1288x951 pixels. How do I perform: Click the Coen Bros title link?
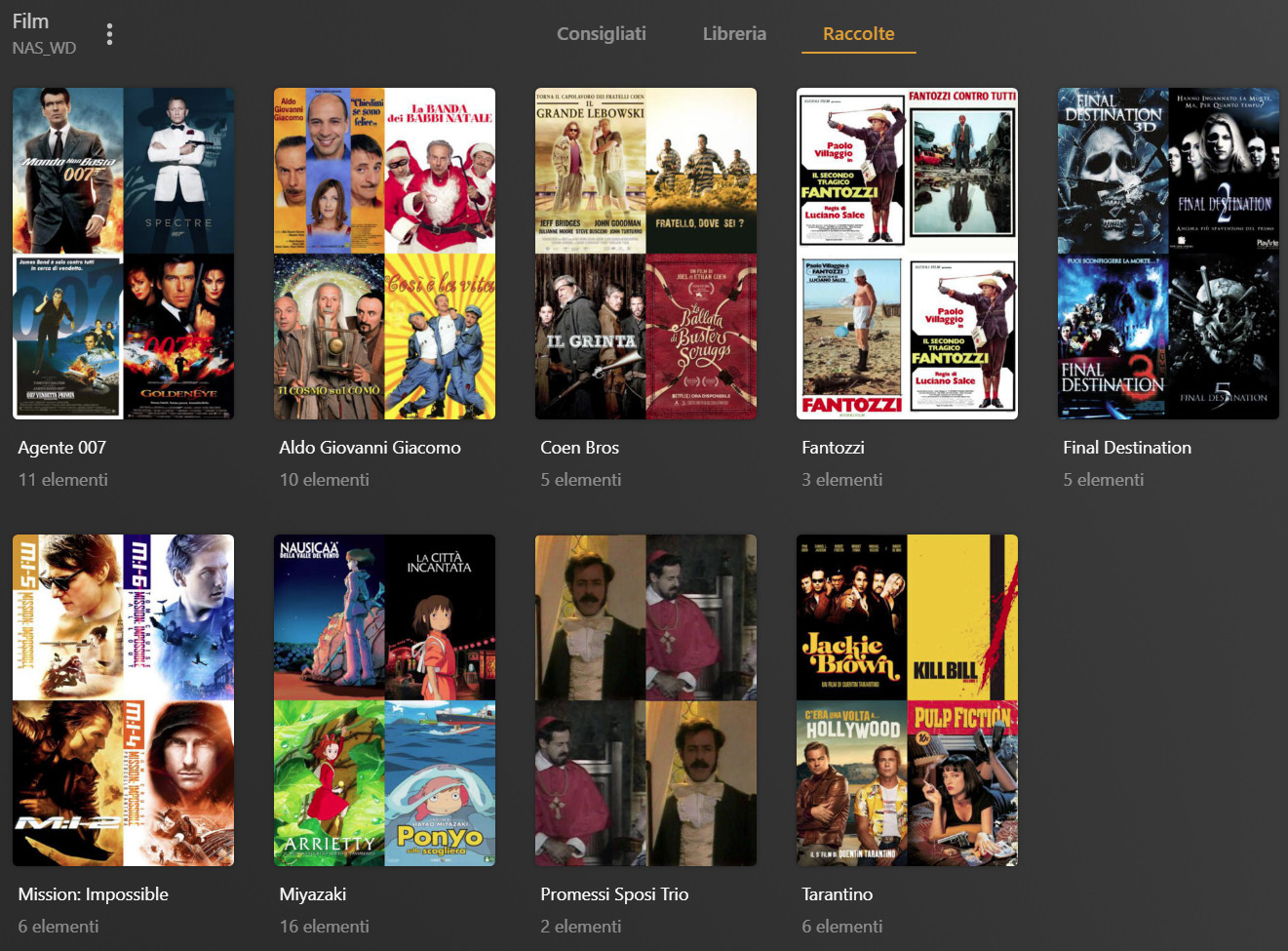point(579,448)
